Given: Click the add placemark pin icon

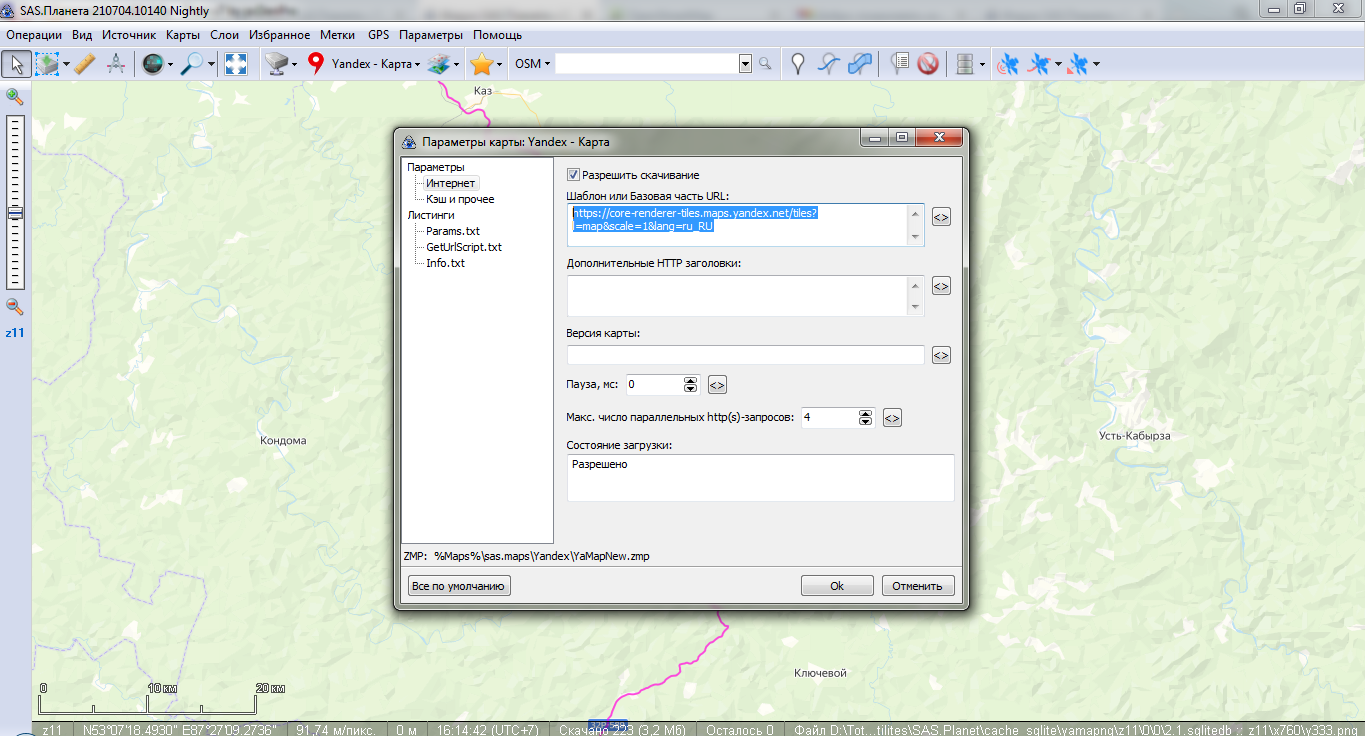Looking at the screenshot, I should click(797, 64).
